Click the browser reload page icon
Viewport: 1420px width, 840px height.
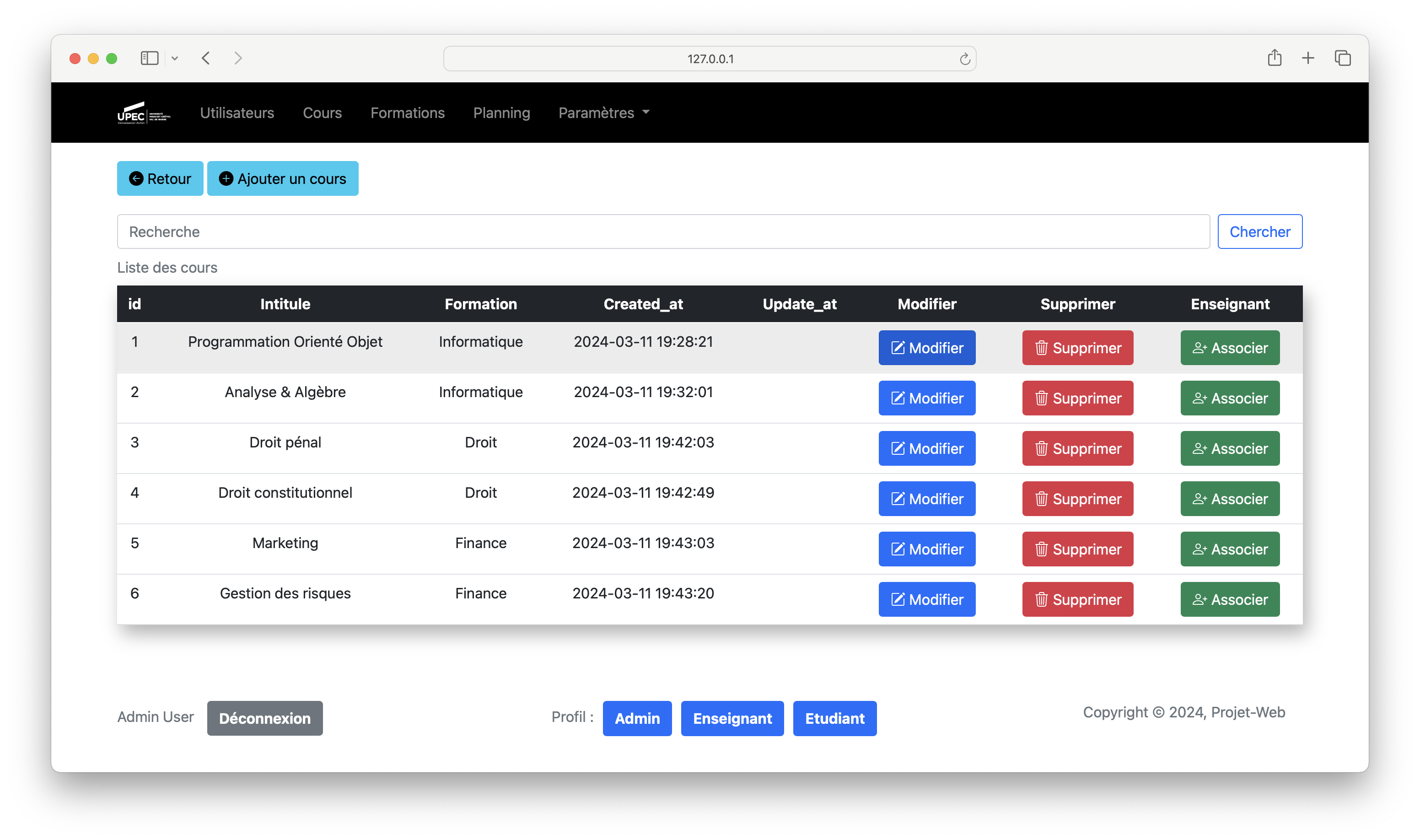[964, 59]
